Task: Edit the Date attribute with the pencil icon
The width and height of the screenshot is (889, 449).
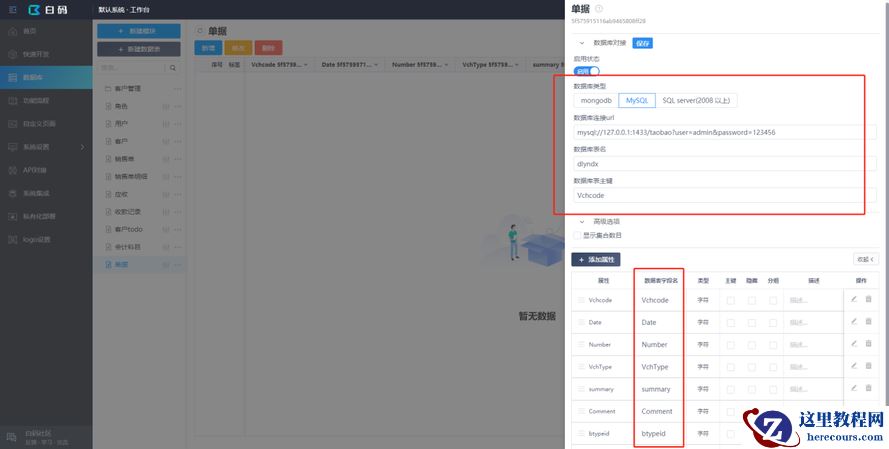Action: 854,321
